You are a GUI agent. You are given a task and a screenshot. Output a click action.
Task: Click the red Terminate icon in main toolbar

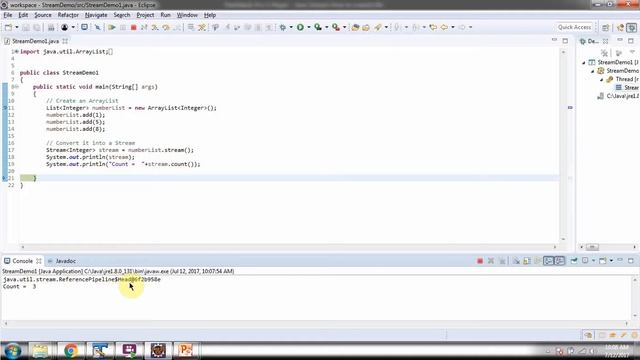pyautogui.click(x=133, y=27)
